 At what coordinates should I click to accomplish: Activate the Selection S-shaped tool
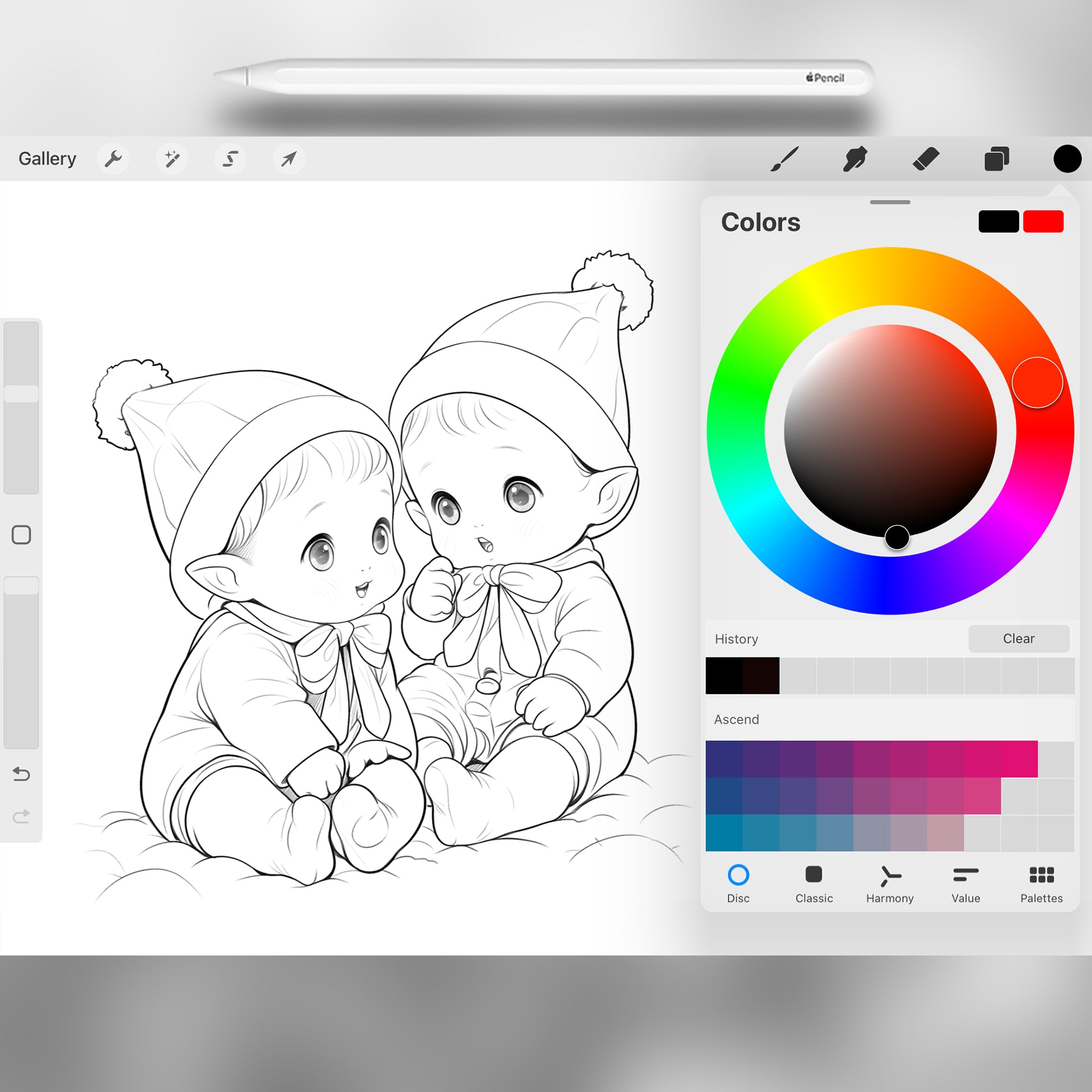coord(230,159)
